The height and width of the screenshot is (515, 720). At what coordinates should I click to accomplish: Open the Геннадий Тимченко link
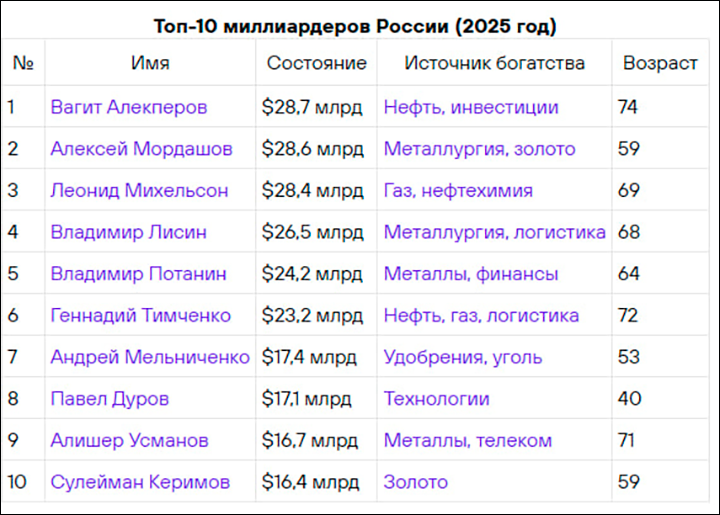tap(140, 316)
